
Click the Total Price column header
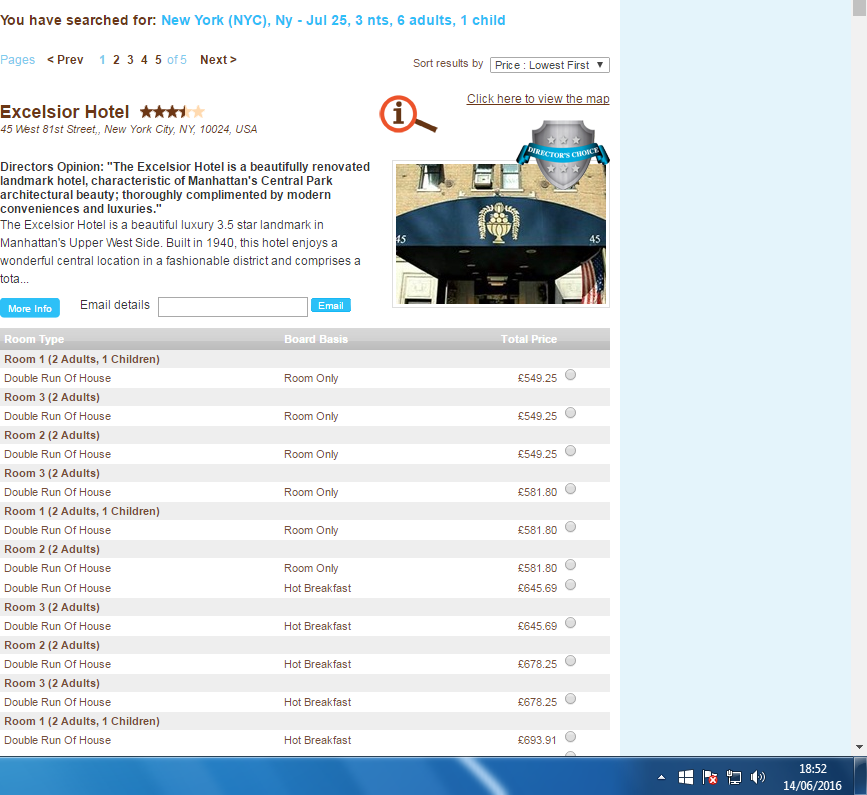pos(529,339)
